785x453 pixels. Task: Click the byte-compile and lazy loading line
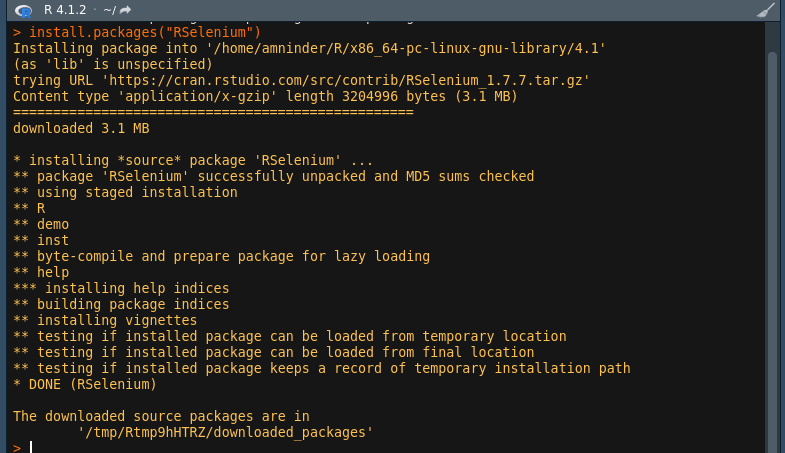tap(222, 256)
